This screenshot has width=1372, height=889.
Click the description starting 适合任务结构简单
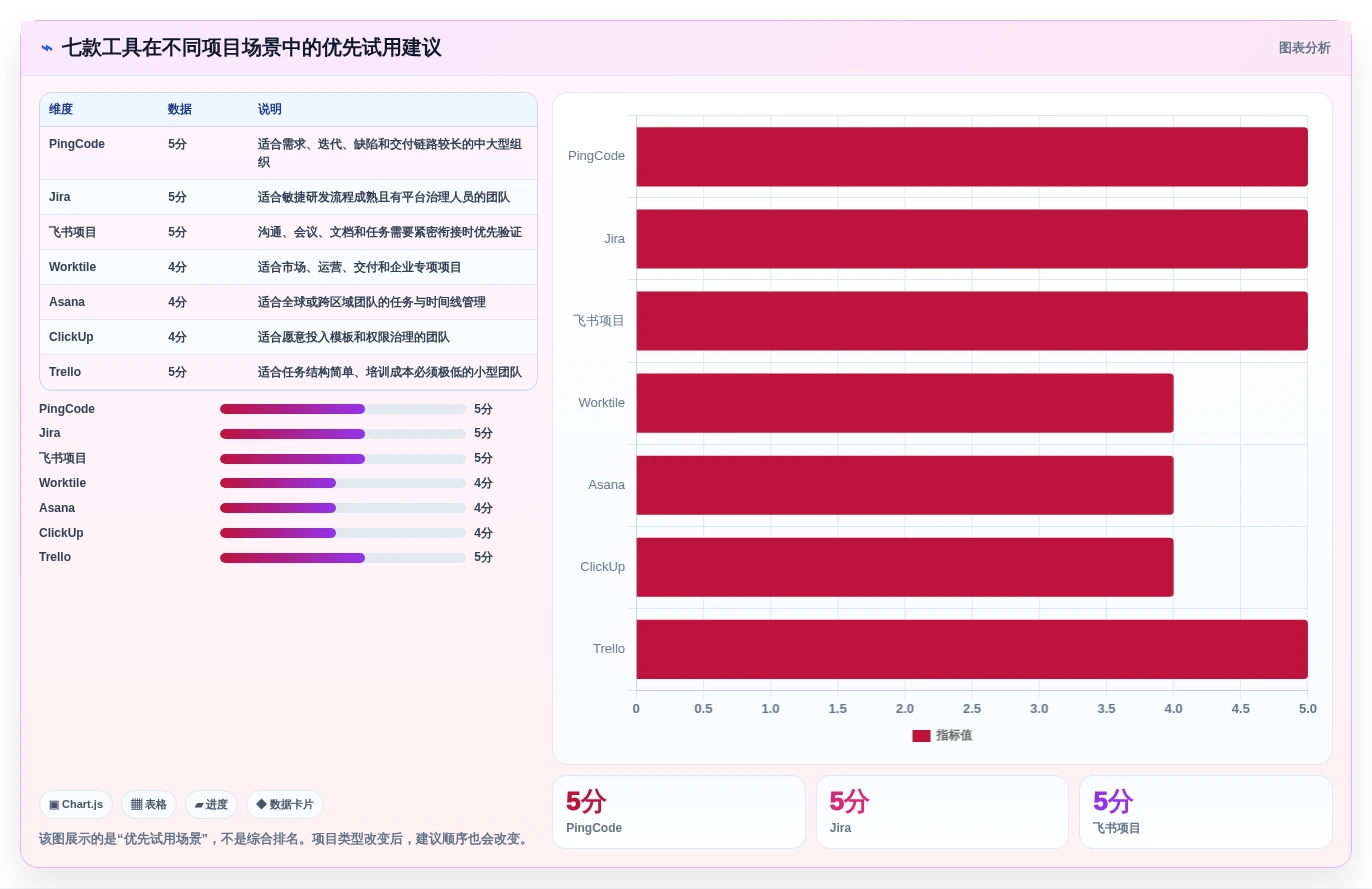390,372
